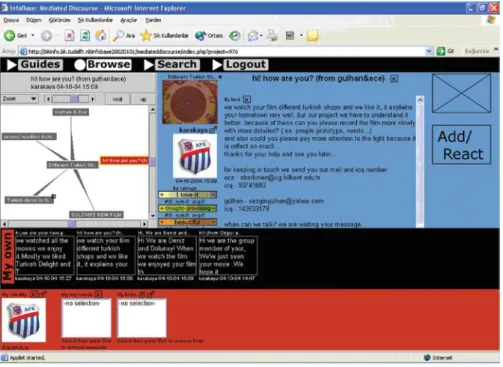Click the Mail envelope toolbar icon
The width and height of the screenshot is (503, 367).
click(253, 35)
